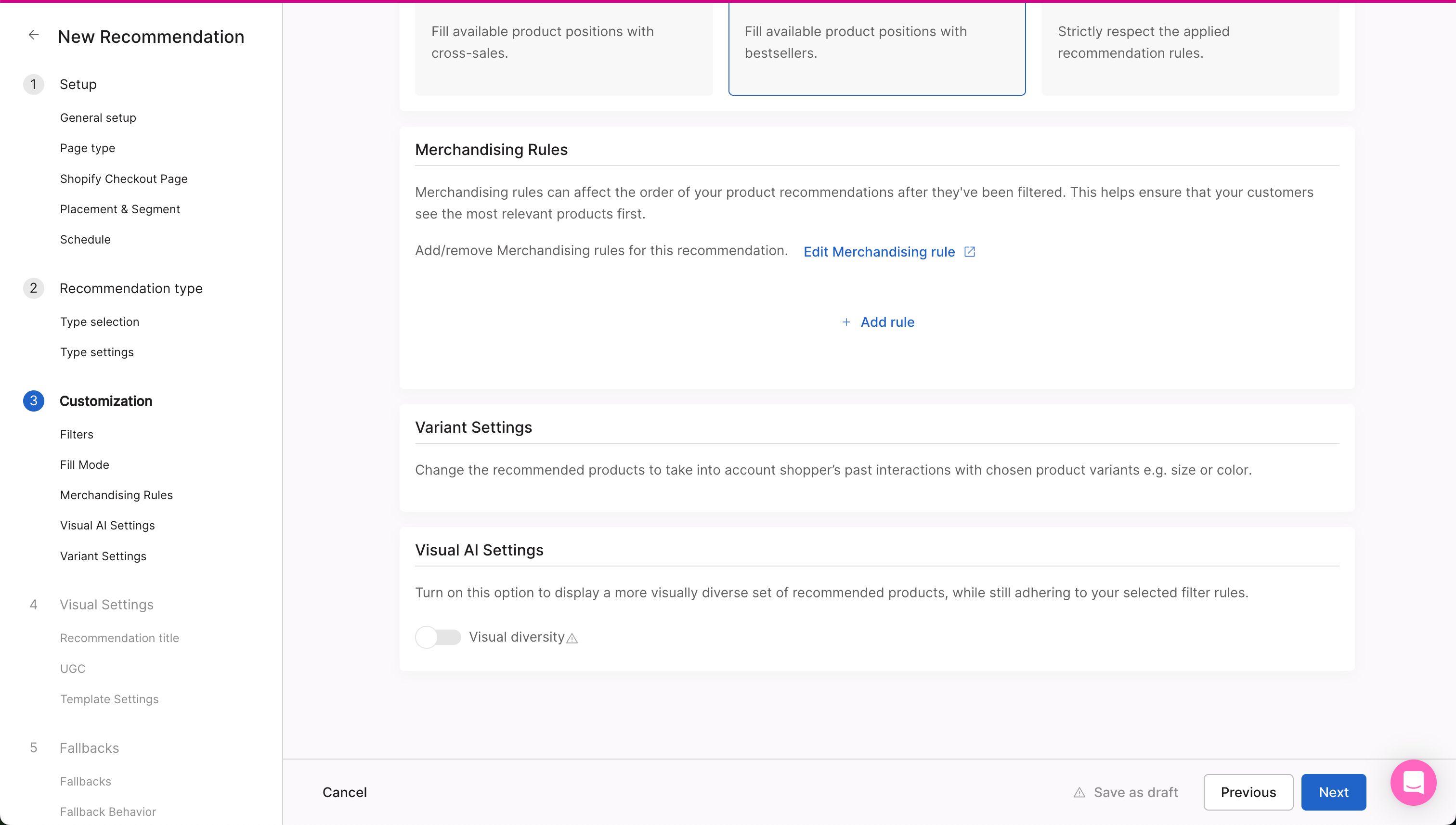Click the warning triangle beside Visual diversity

coord(572,639)
